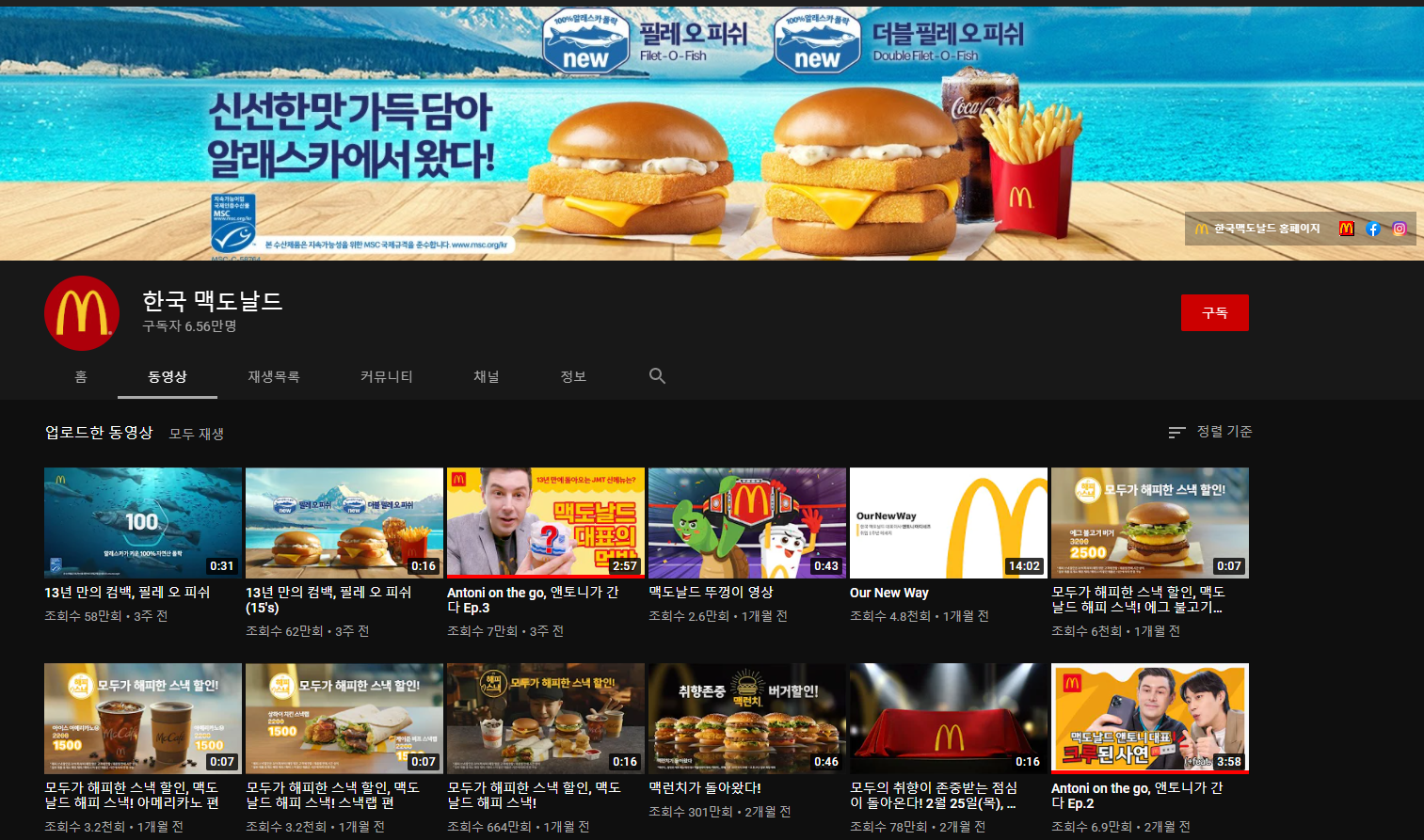Open the Instagram icon in banner

pos(1400,229)
